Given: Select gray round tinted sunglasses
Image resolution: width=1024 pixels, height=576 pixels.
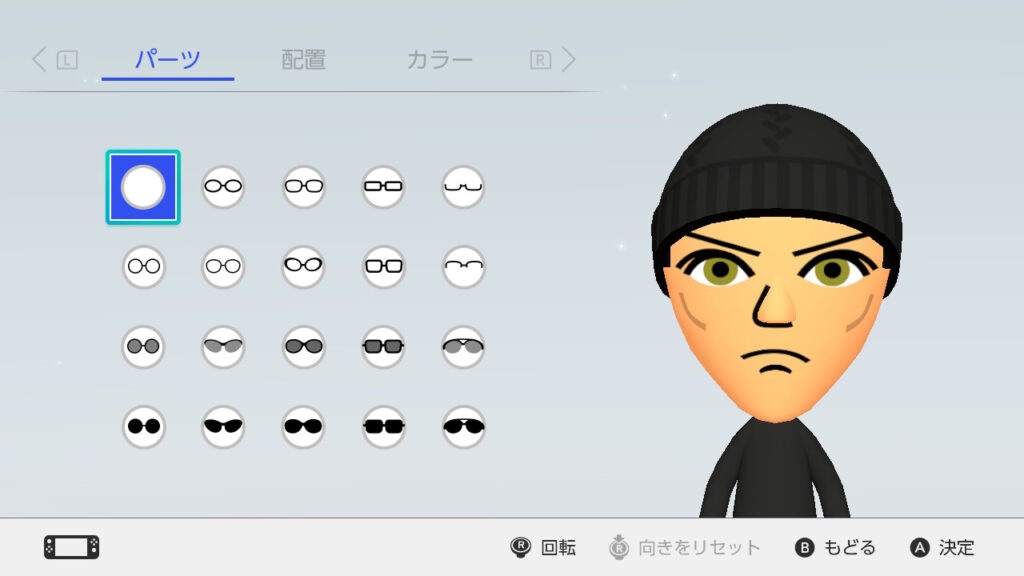Looking at the screenshot, I should 143,347.
